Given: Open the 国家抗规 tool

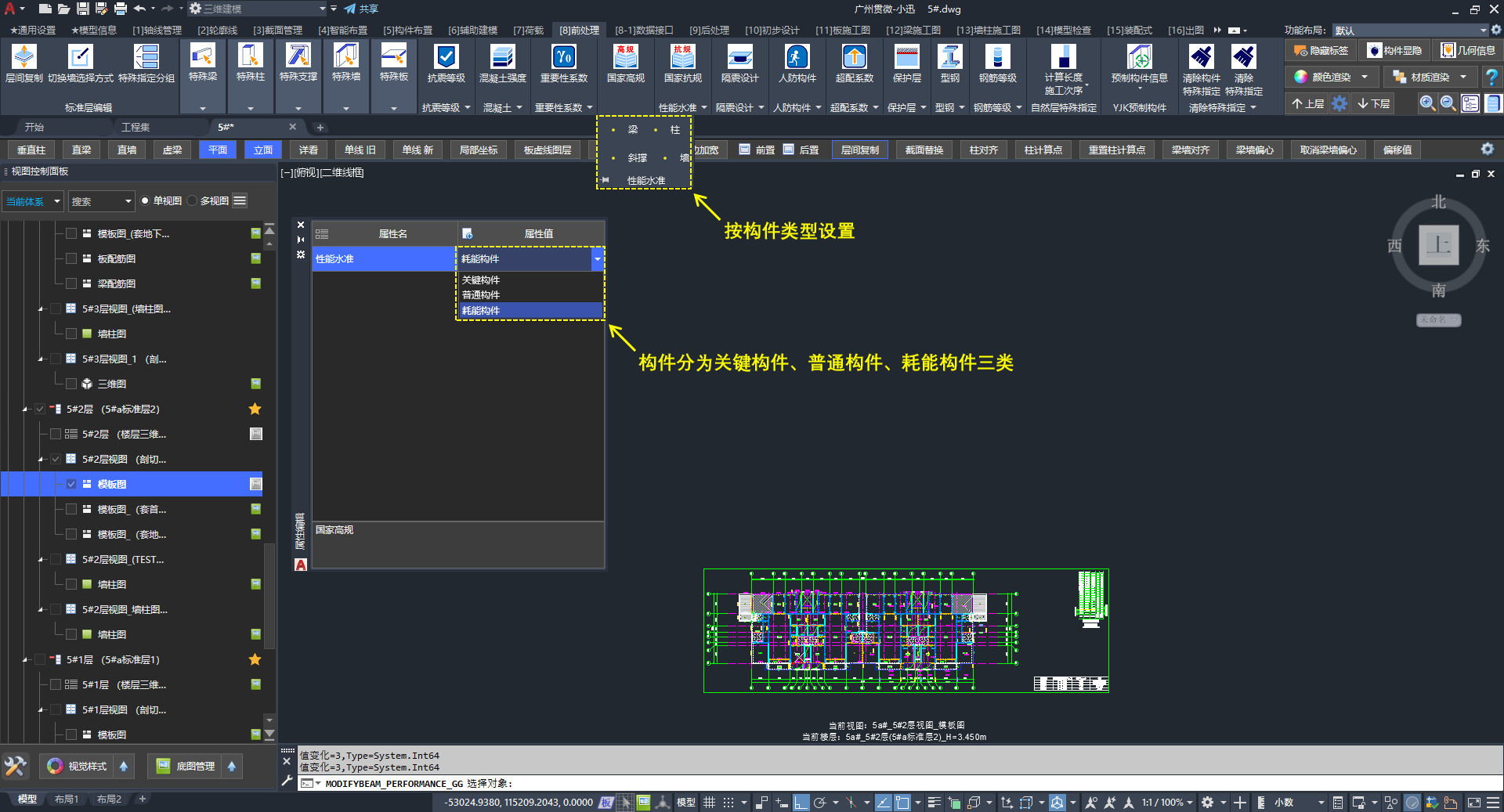Looking at the screenshot, I should (x=683, y=57).
